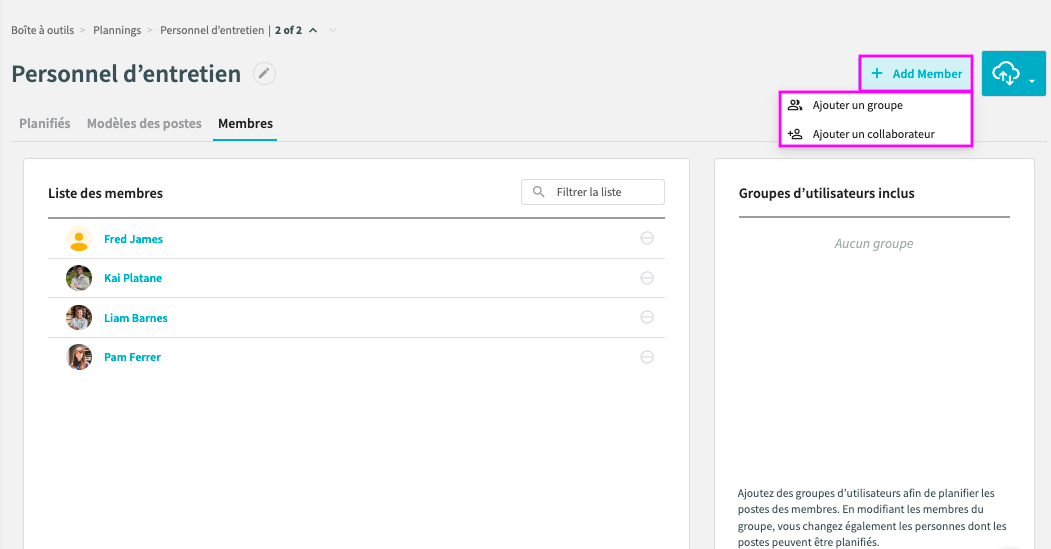Remove Fred James with minus icon
The width and height of the screenshot is (1051, 549).
(x=647, y=238)
